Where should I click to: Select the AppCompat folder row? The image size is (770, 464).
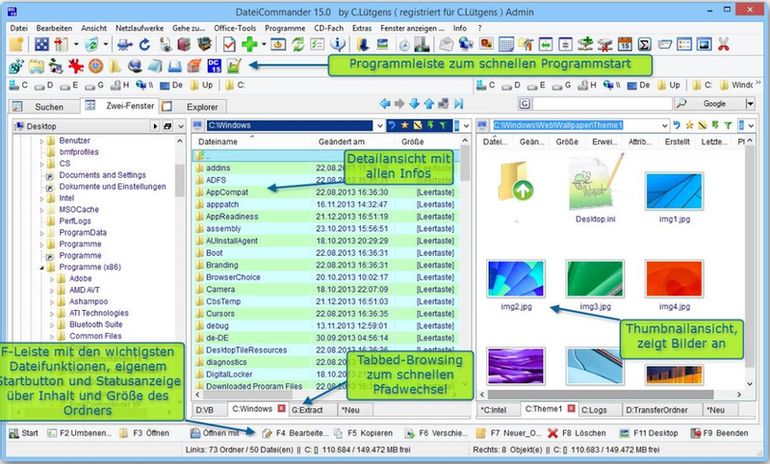pos(326,192)
